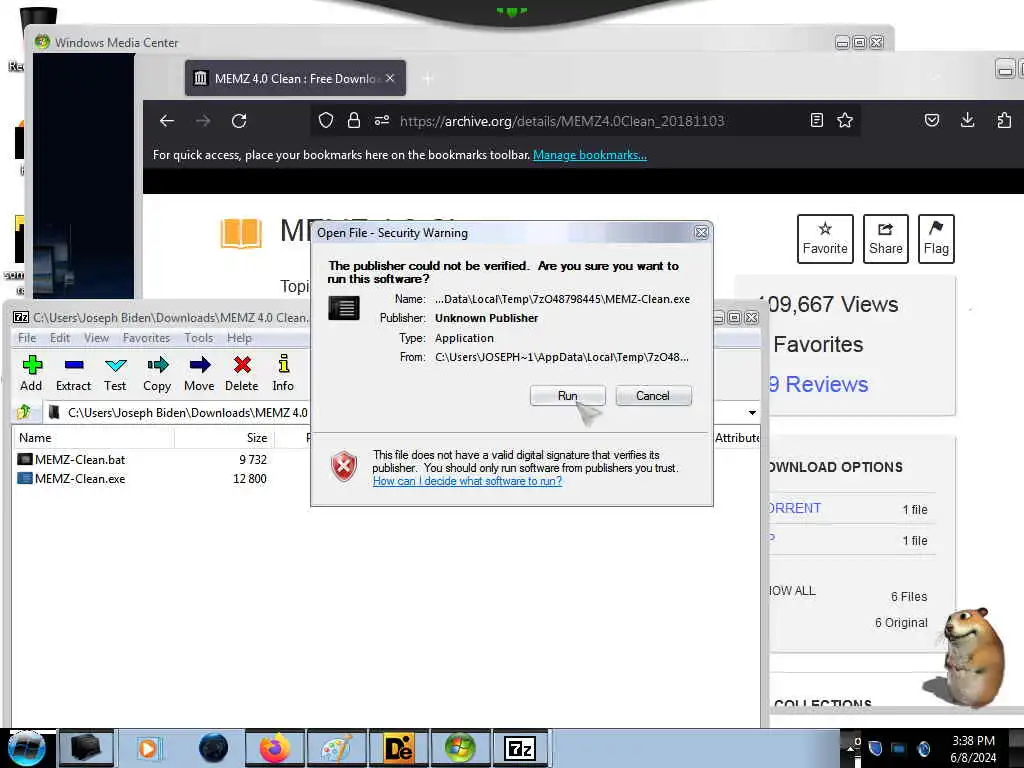Select MEMZ-Clean.bat in the 7-Zip list
Screen dimensions: 1024x768
pyautogui.click(x=71, y=460)
